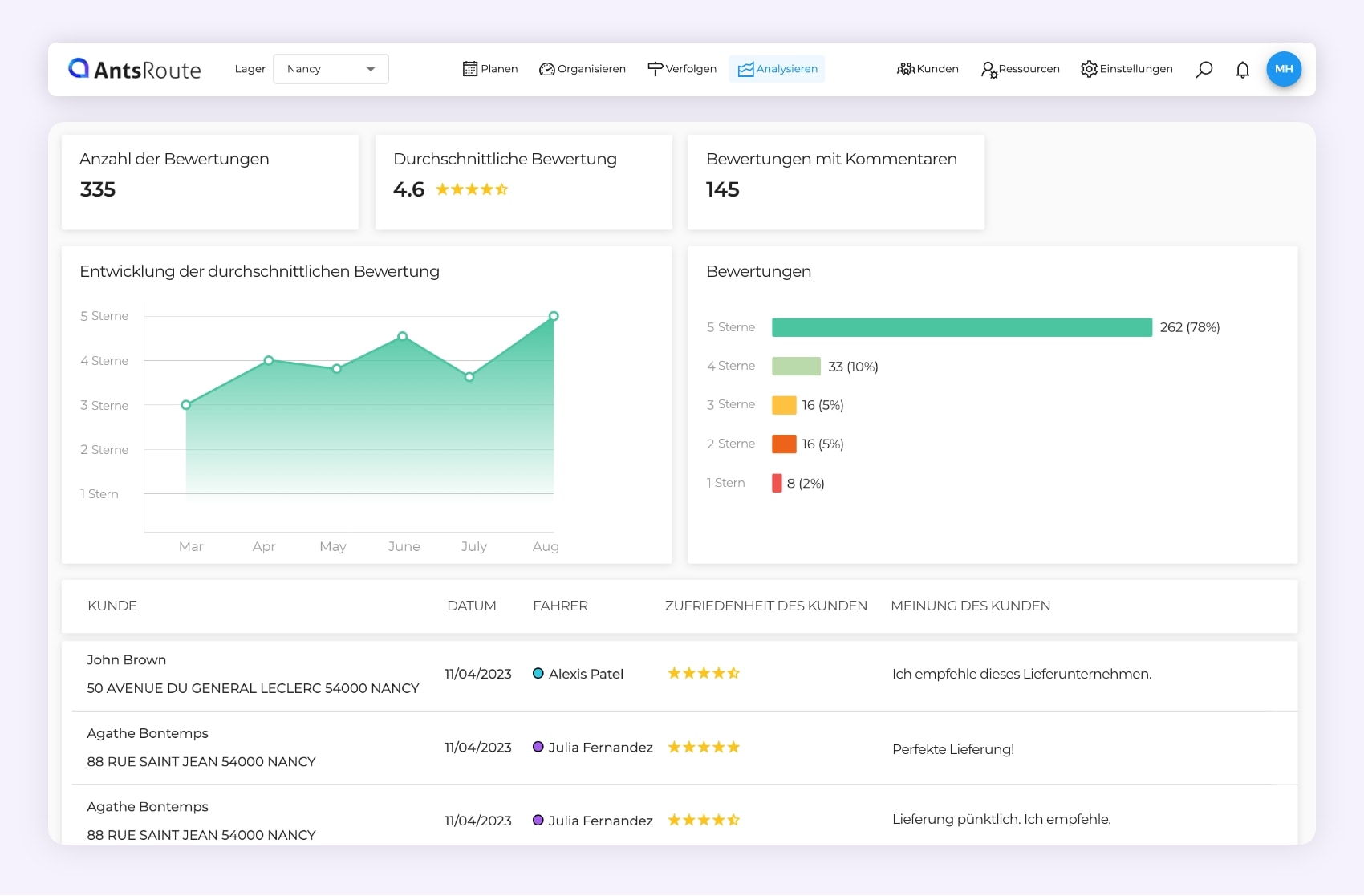Click the dropdown arrow beside Nancy
1364x896 pixels.
point(371,70)
